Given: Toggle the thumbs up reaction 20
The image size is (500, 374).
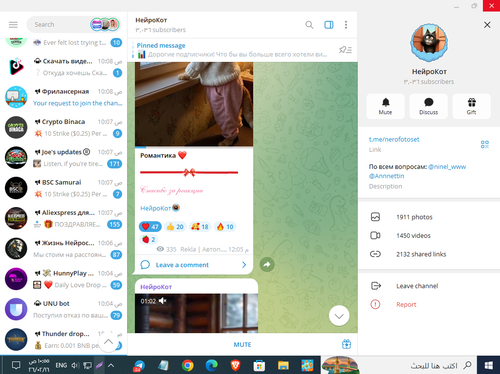Looking at the screenshot, I should (175, 227).
